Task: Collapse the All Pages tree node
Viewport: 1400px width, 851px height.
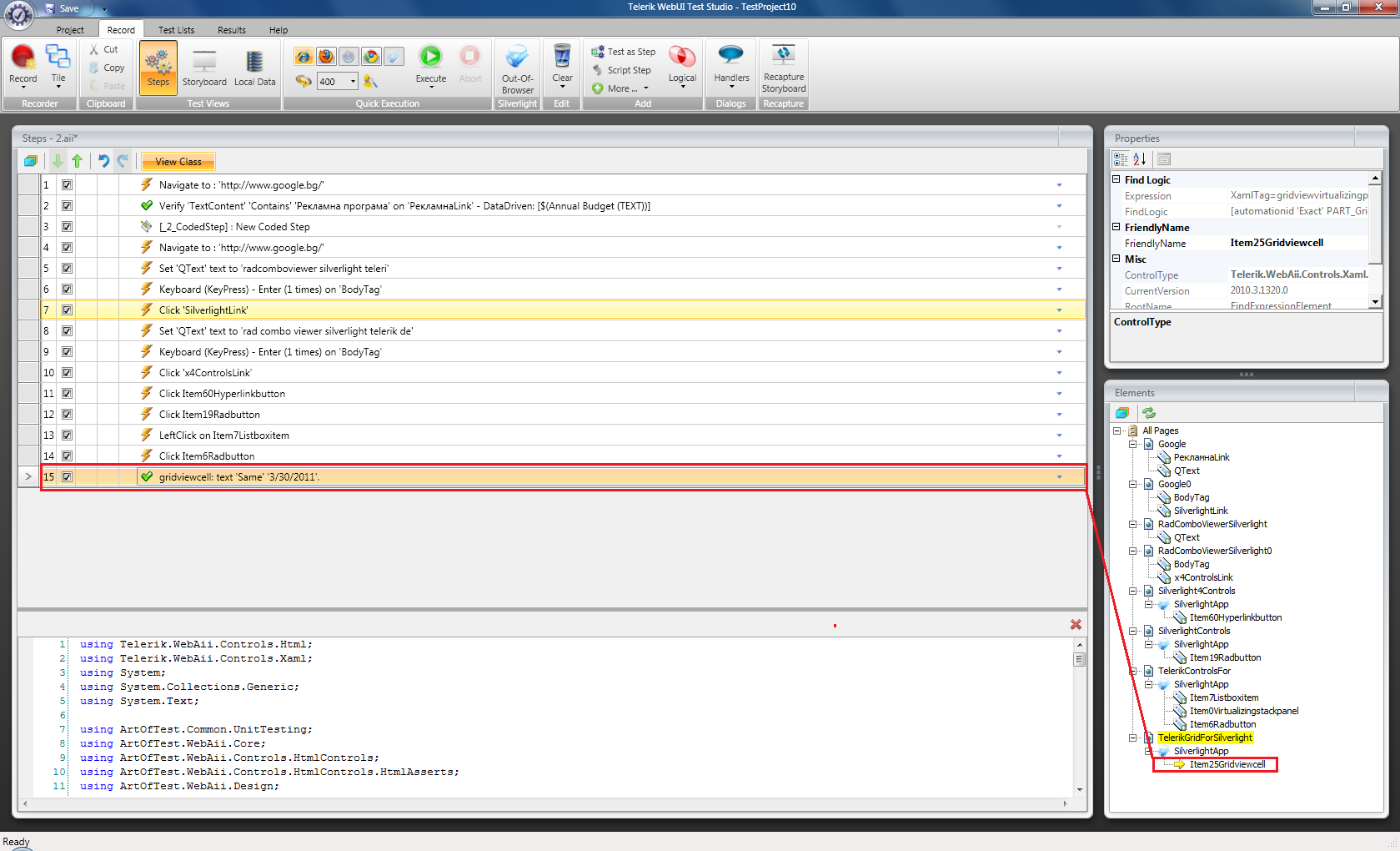Action: (1117, 431)
